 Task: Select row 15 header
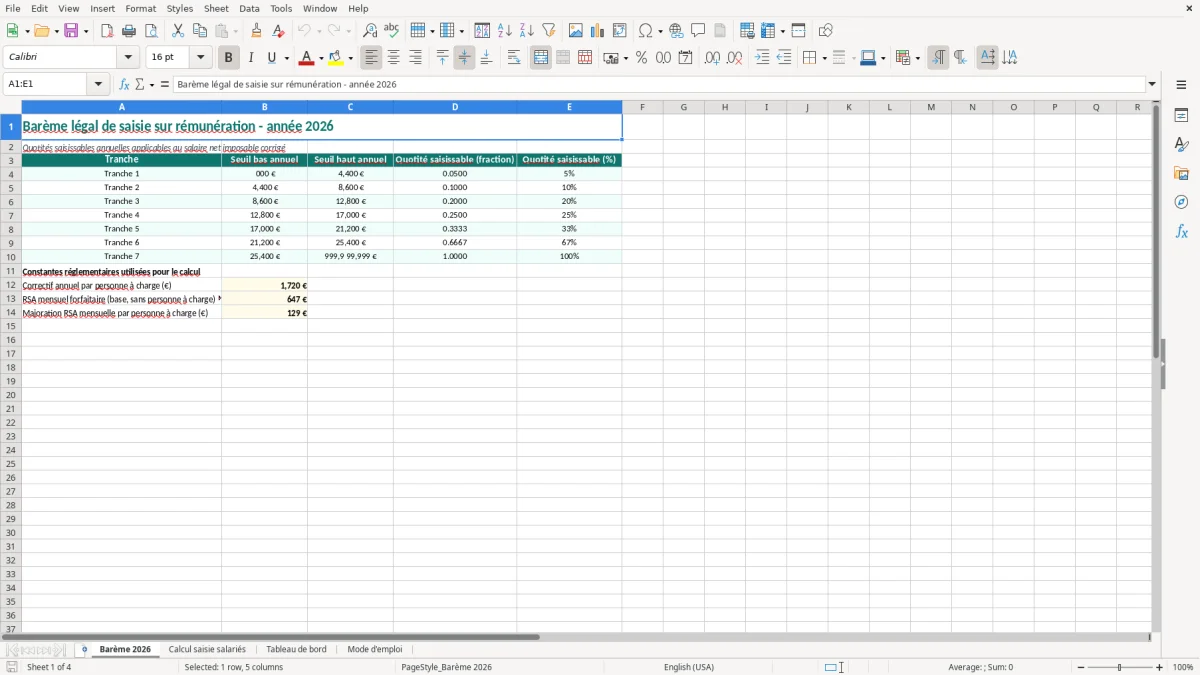[11, 326]
